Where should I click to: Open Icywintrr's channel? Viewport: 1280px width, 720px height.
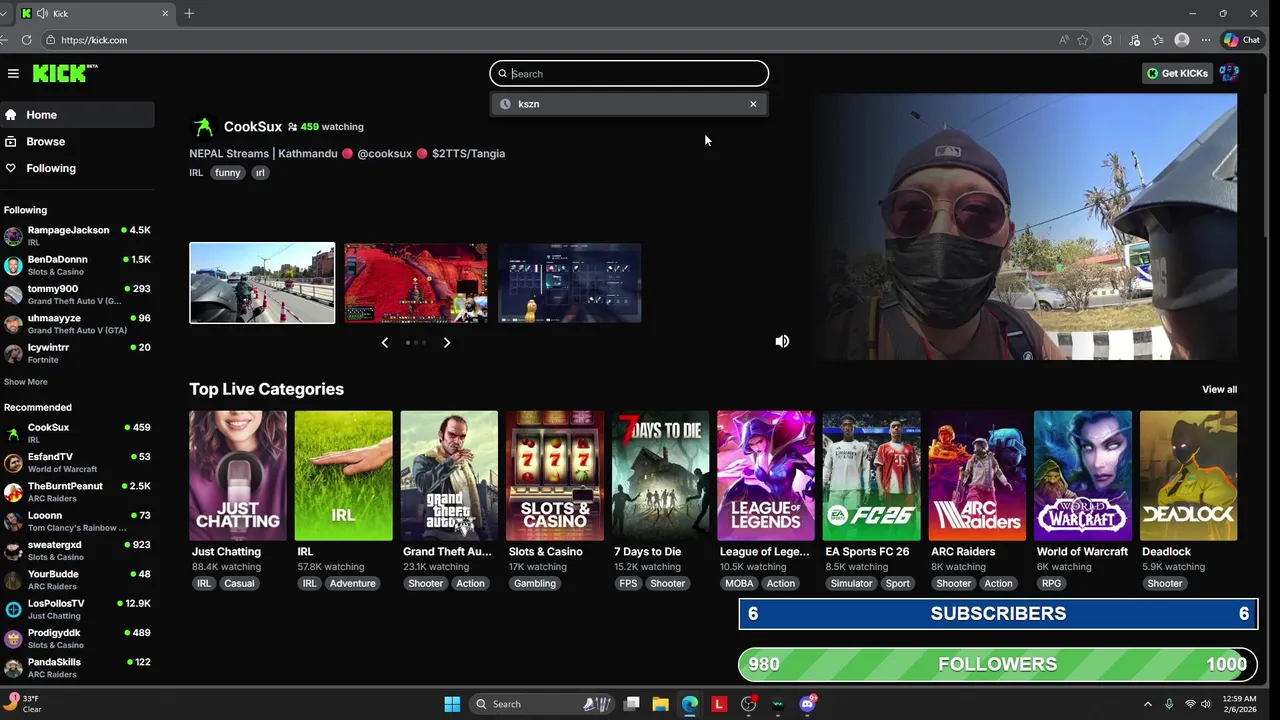77,353
